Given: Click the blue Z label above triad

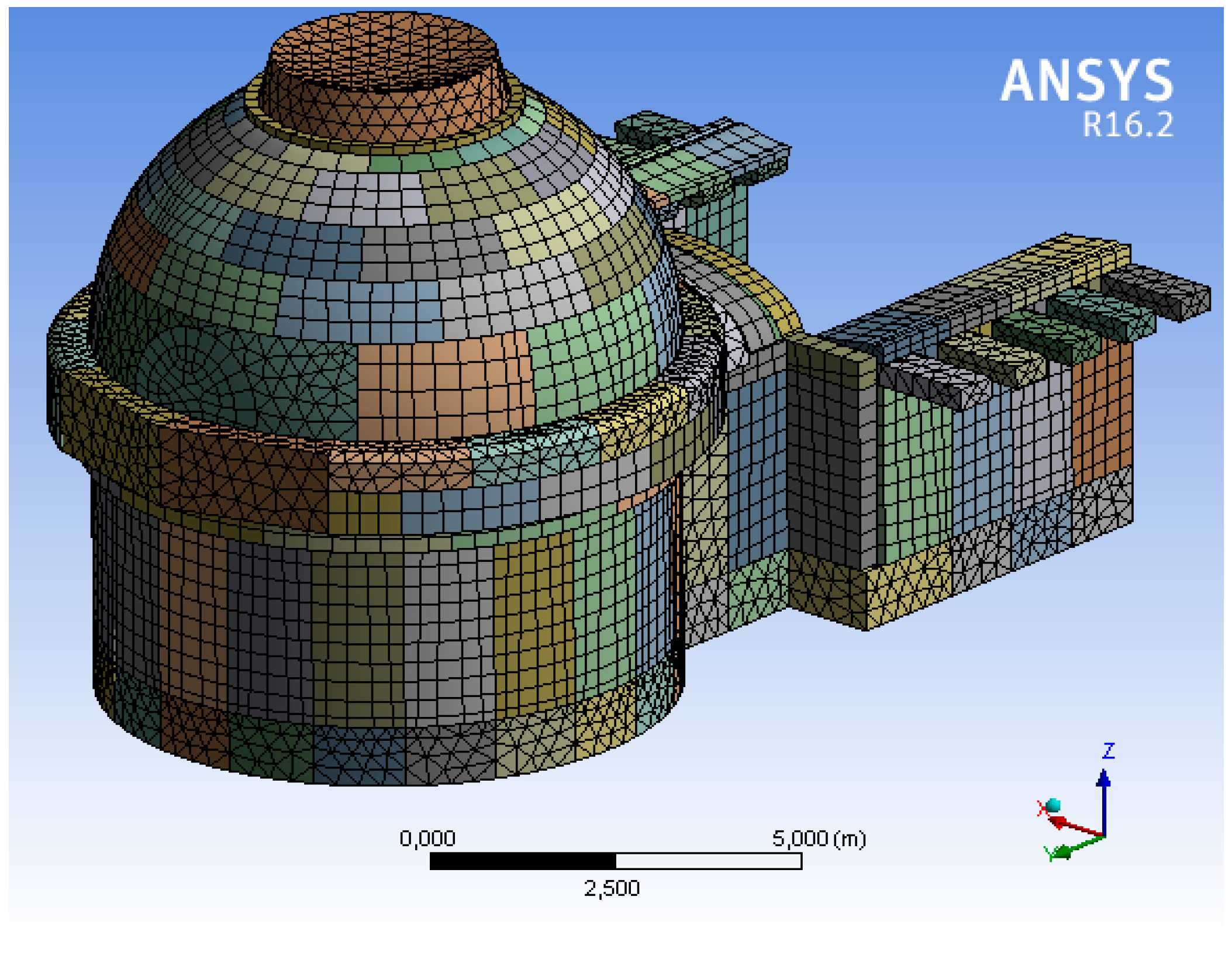Looking at the screenshot, I should point(1108,750).
